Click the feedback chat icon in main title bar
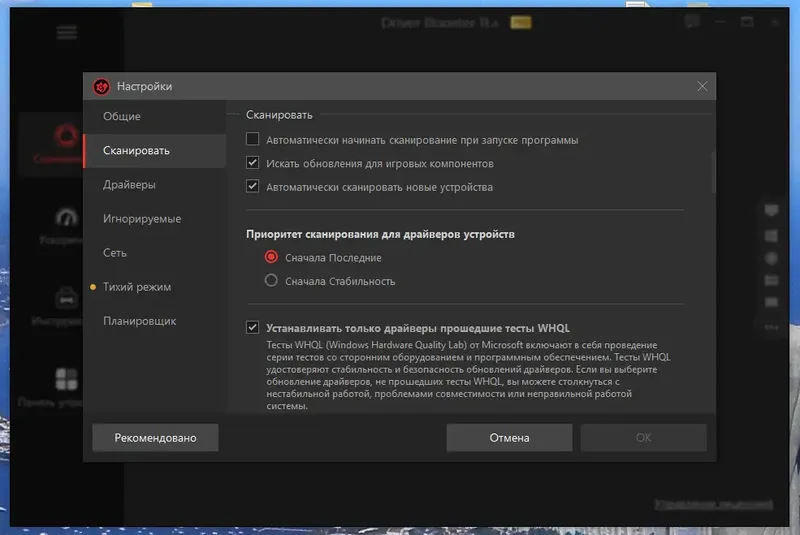This screenshot has width=800, height=535. (x=692, y=22)
